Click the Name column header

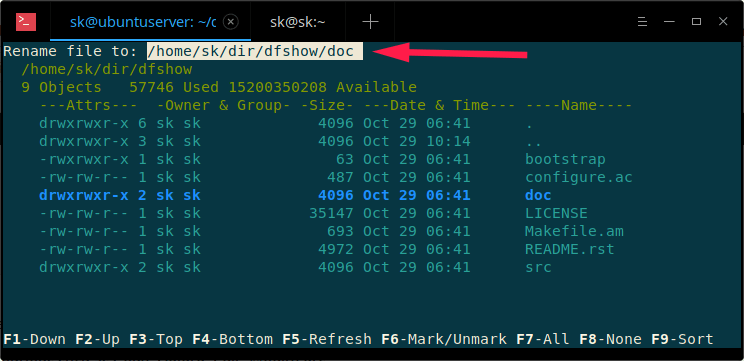coord(579,105)
